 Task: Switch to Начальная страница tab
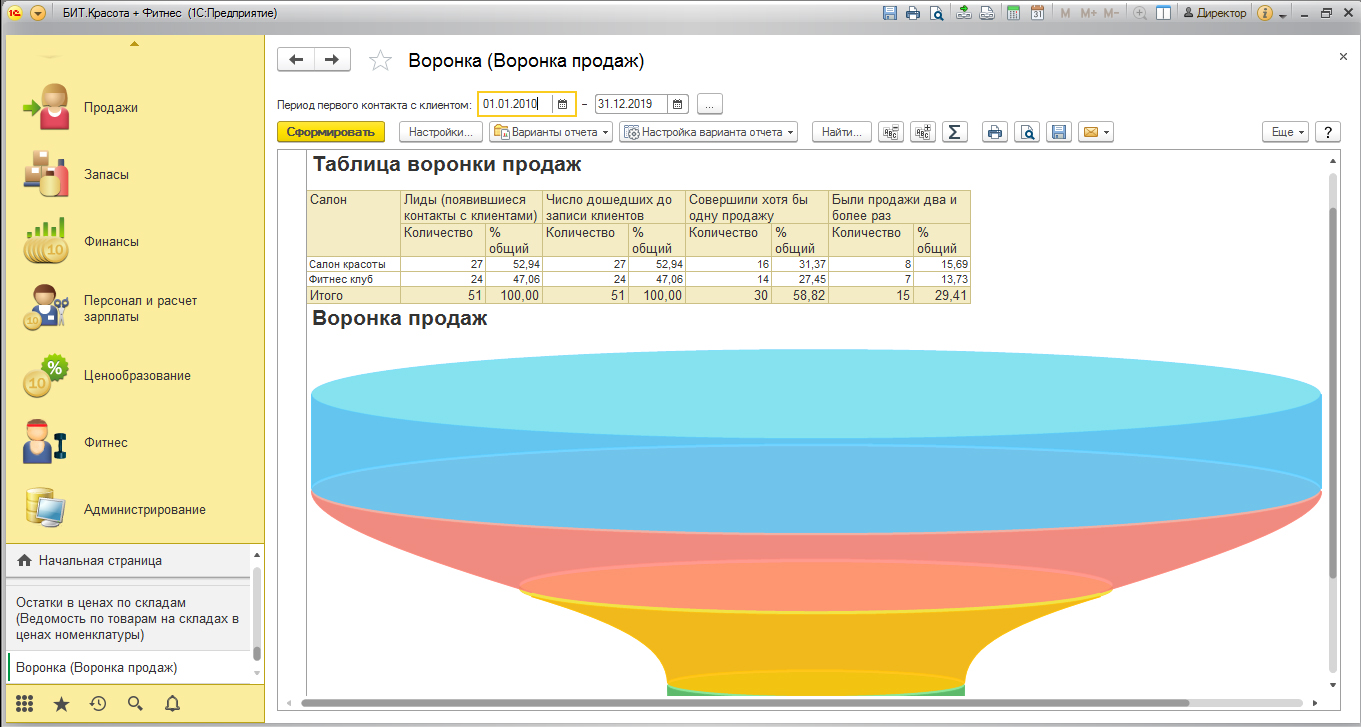click(x=100, y=561)
